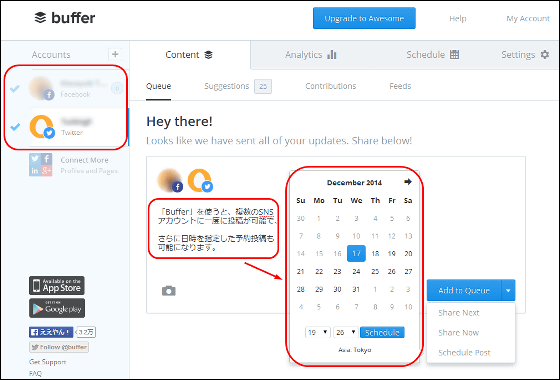Select December 28 in calendar
Image resolution: width=560 pixels, height=380 pixels.
[x=301, y=289]
